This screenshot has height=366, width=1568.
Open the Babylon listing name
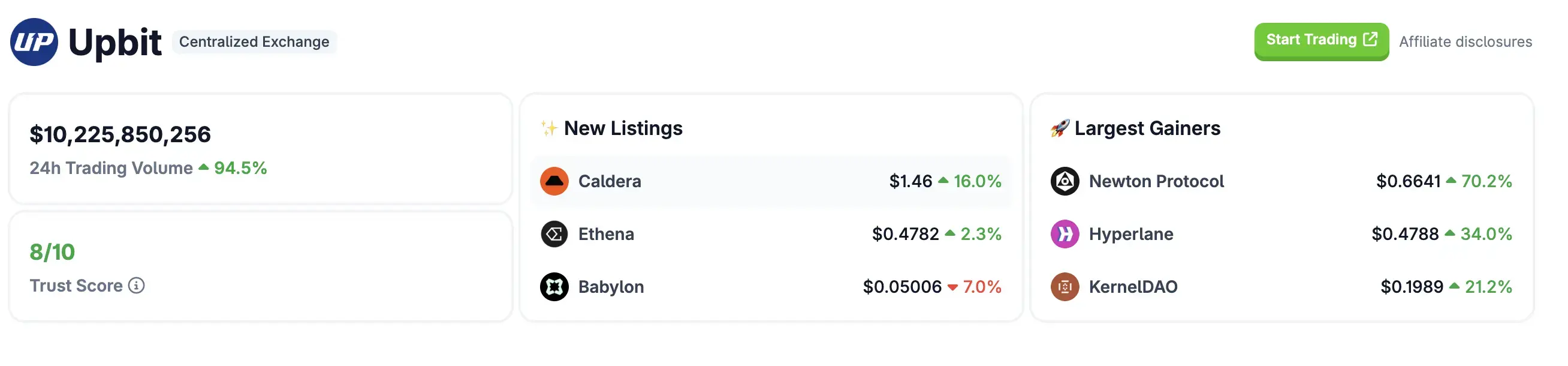pyautogui.click(x=611, y=287)
